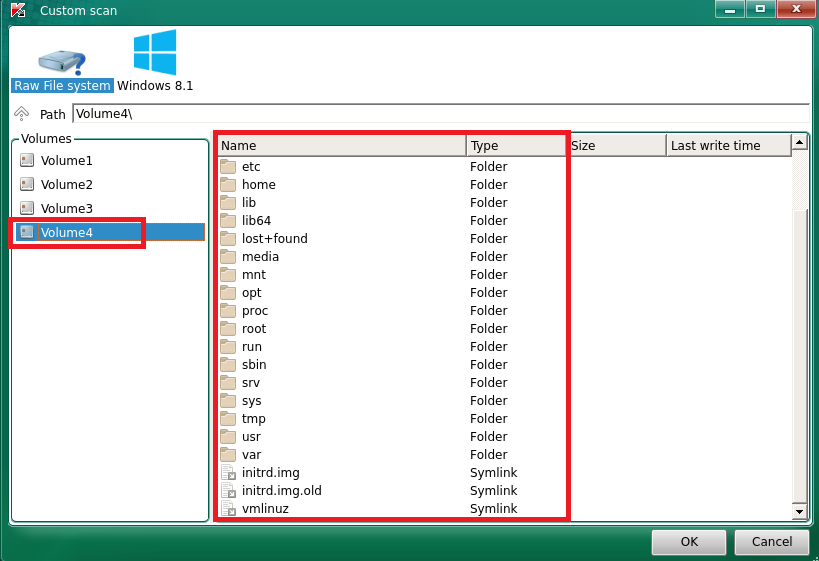Maximize the Custom scan window

point(760,9)
